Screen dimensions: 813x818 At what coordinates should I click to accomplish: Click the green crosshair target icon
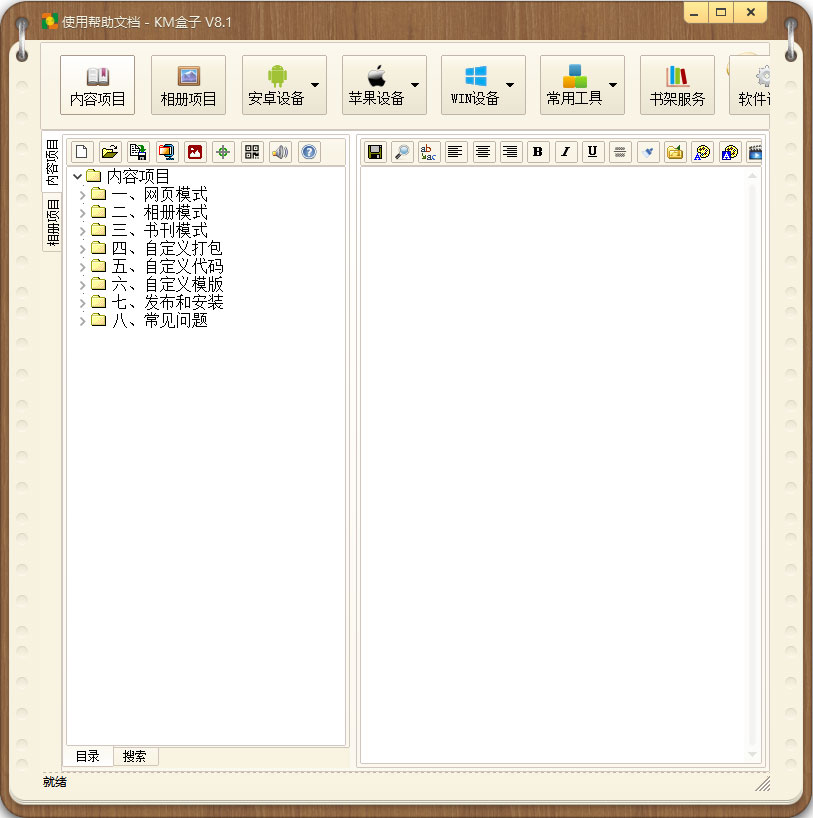(223, 152)
